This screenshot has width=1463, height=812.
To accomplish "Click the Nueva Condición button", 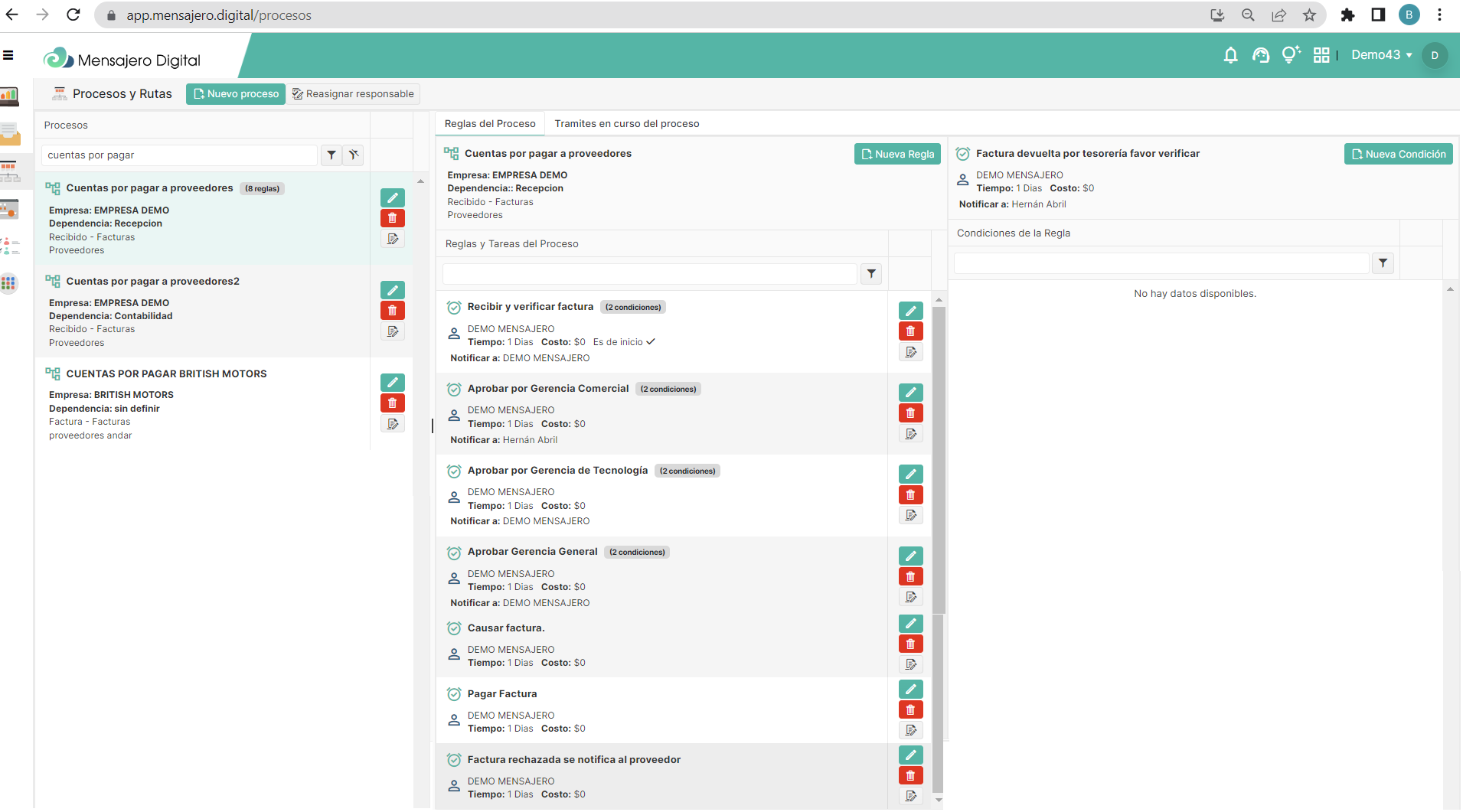I will [1398, 154].
